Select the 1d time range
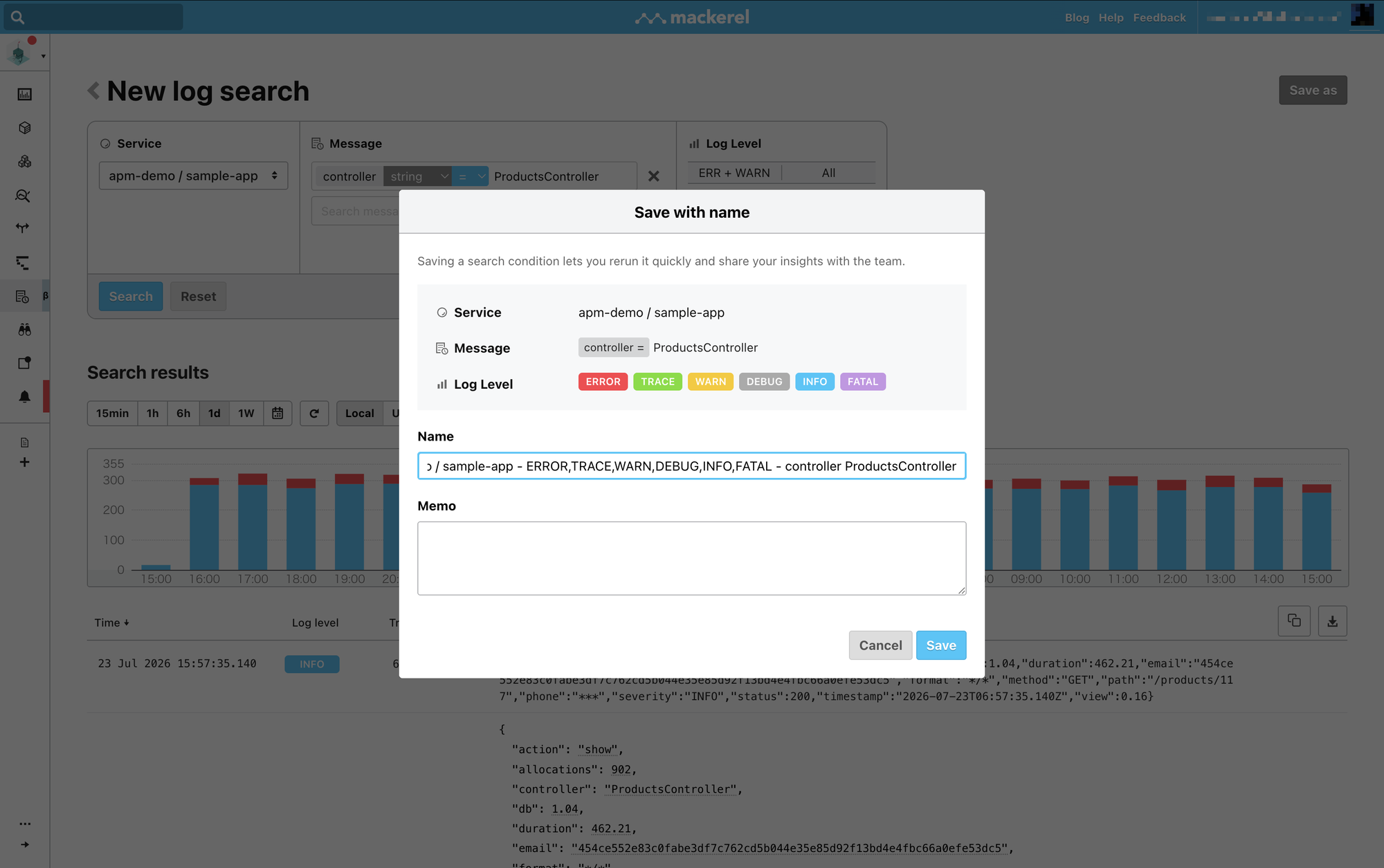The height and width of the screenshot is (868, 1384). pos(215,413)
